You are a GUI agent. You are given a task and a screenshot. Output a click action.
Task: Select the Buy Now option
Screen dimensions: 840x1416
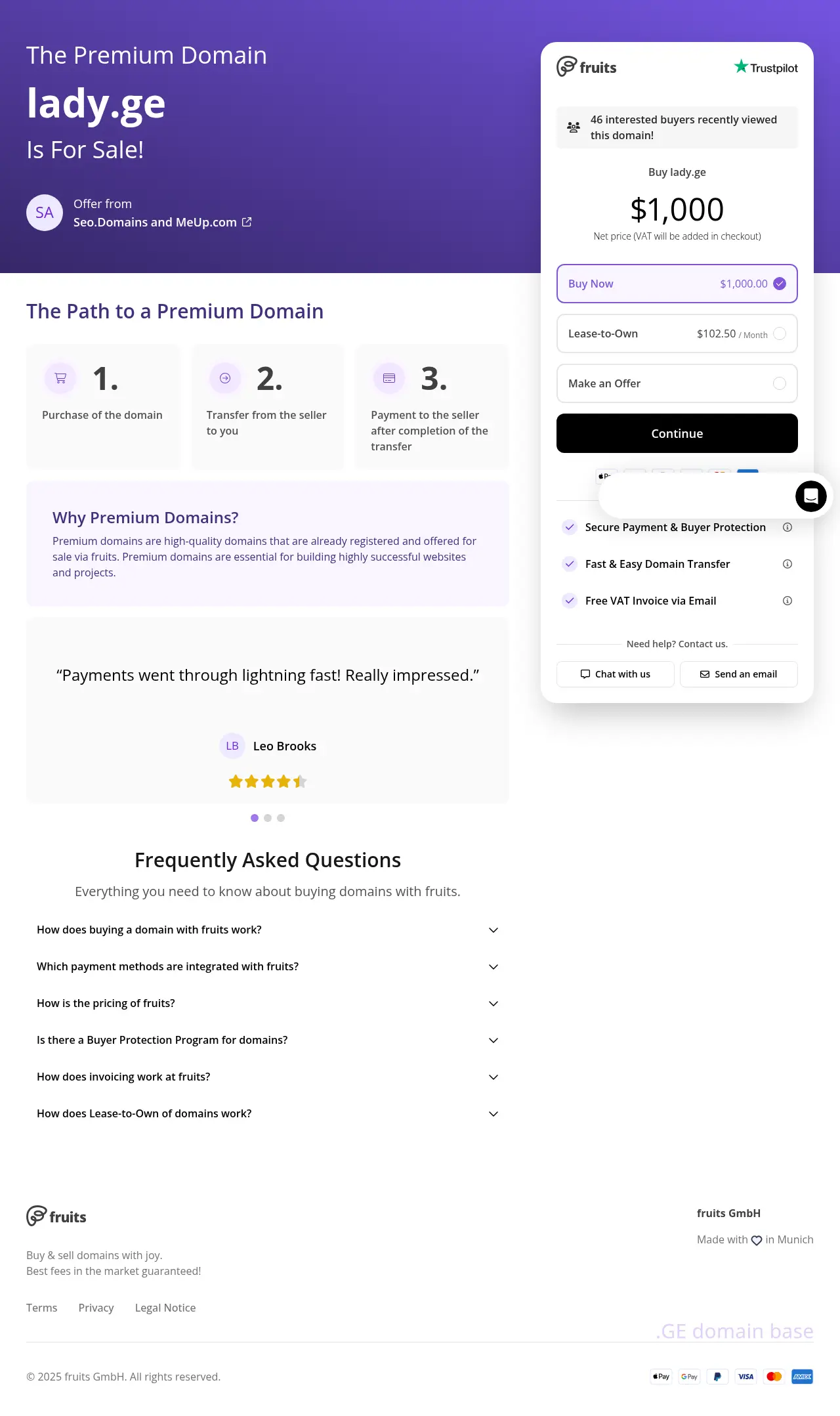(677, 284)
